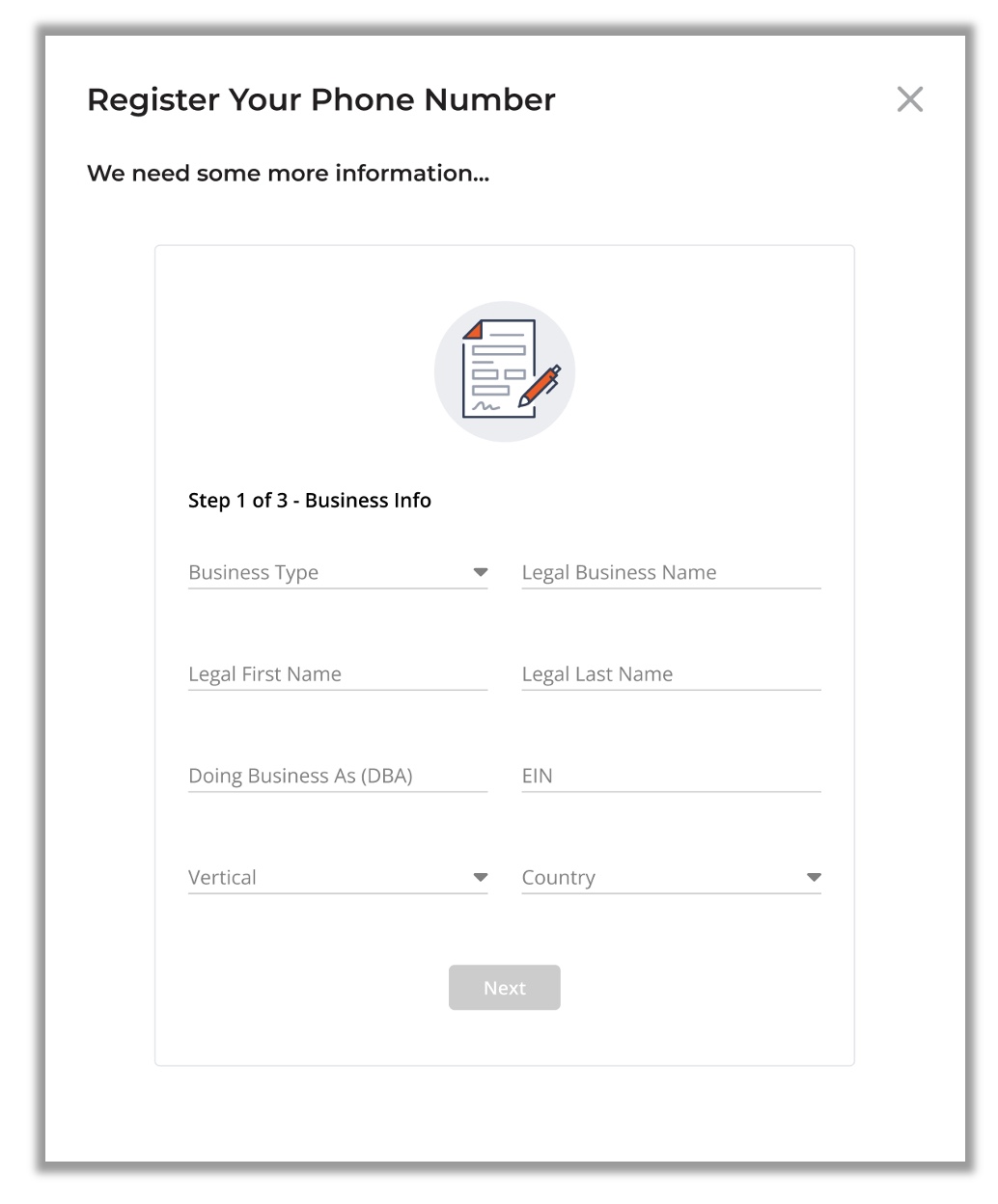
Task: Focus the Legal First Name field
Action: coord(338,673)
